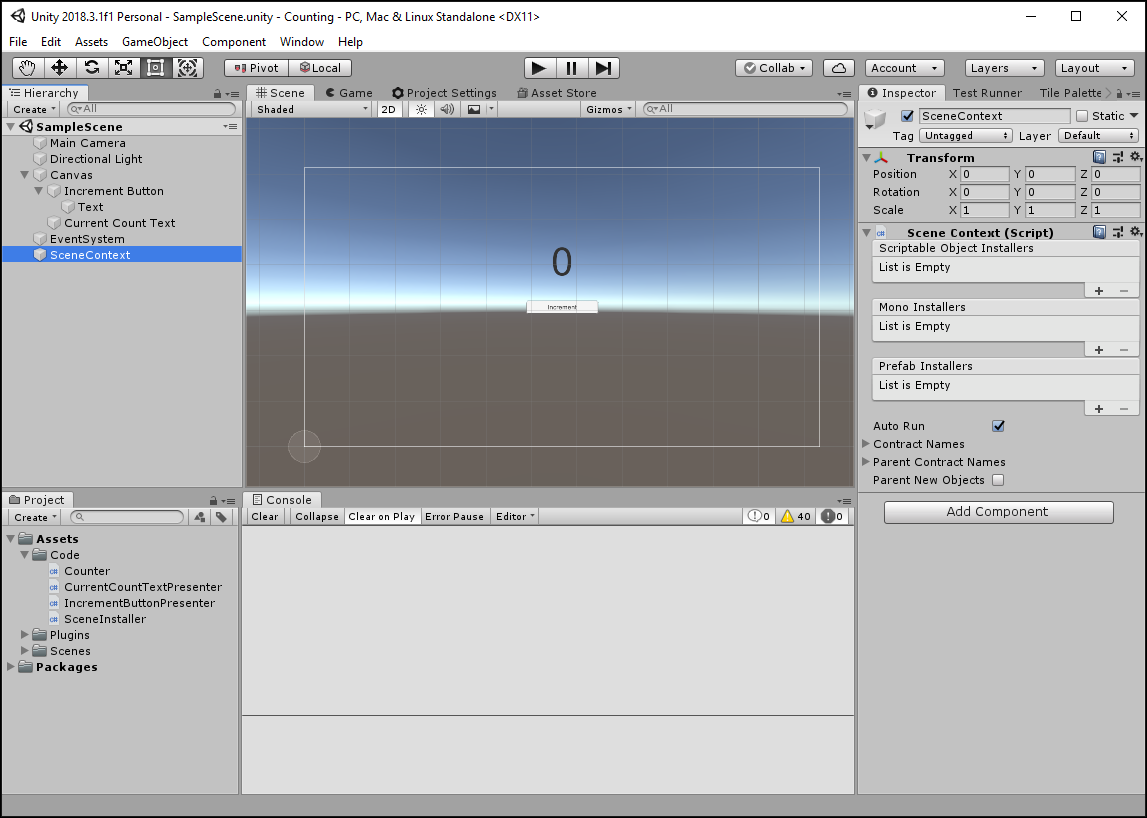Open the Layout dropdown
Image resolution: width=1147 pixels, height=818 pixels.
[1094, 67]
